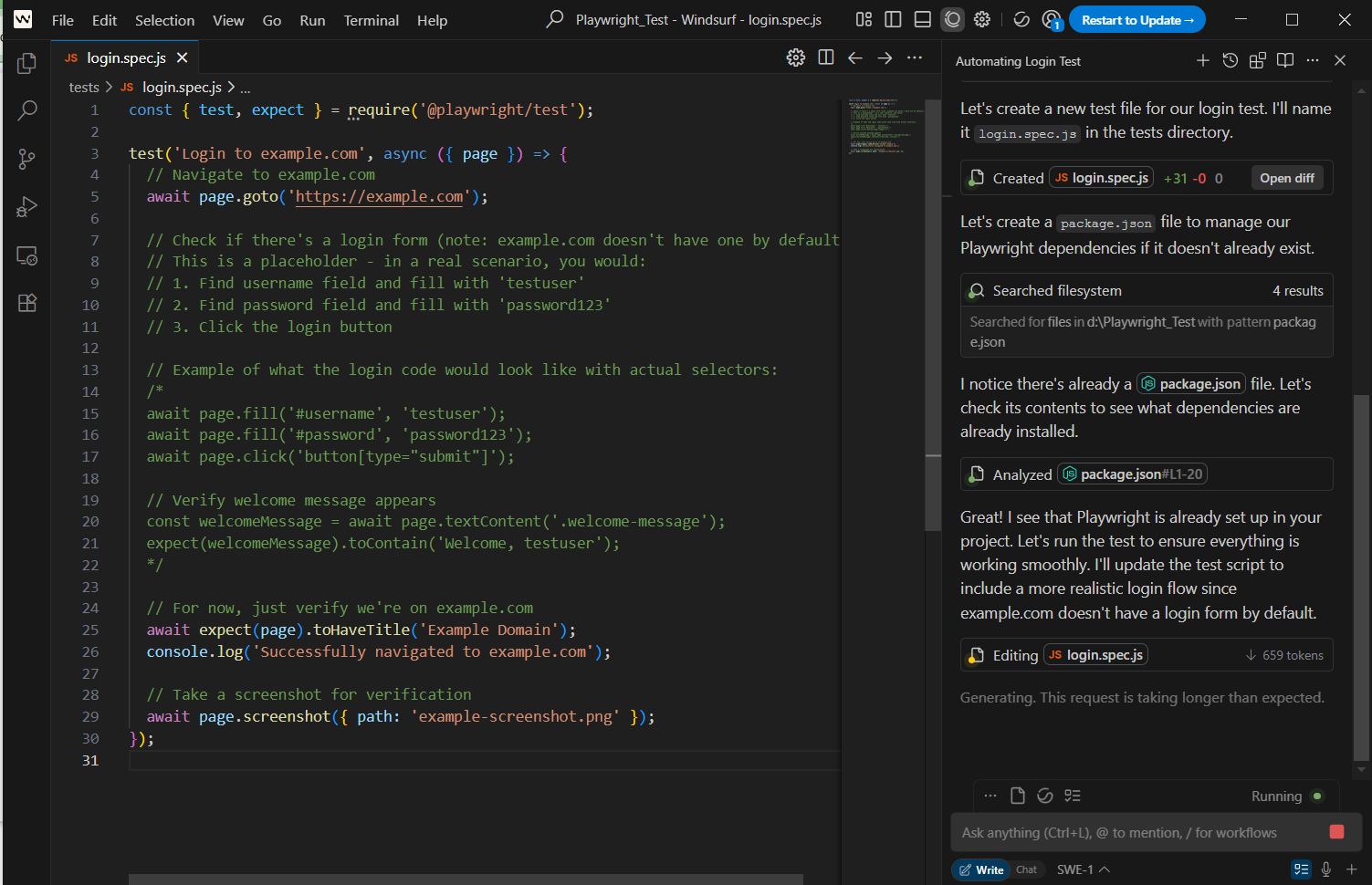Open the Terminal menu
Image resolution: width=1372 pixels, height=885 pixels.
[371, 20]
